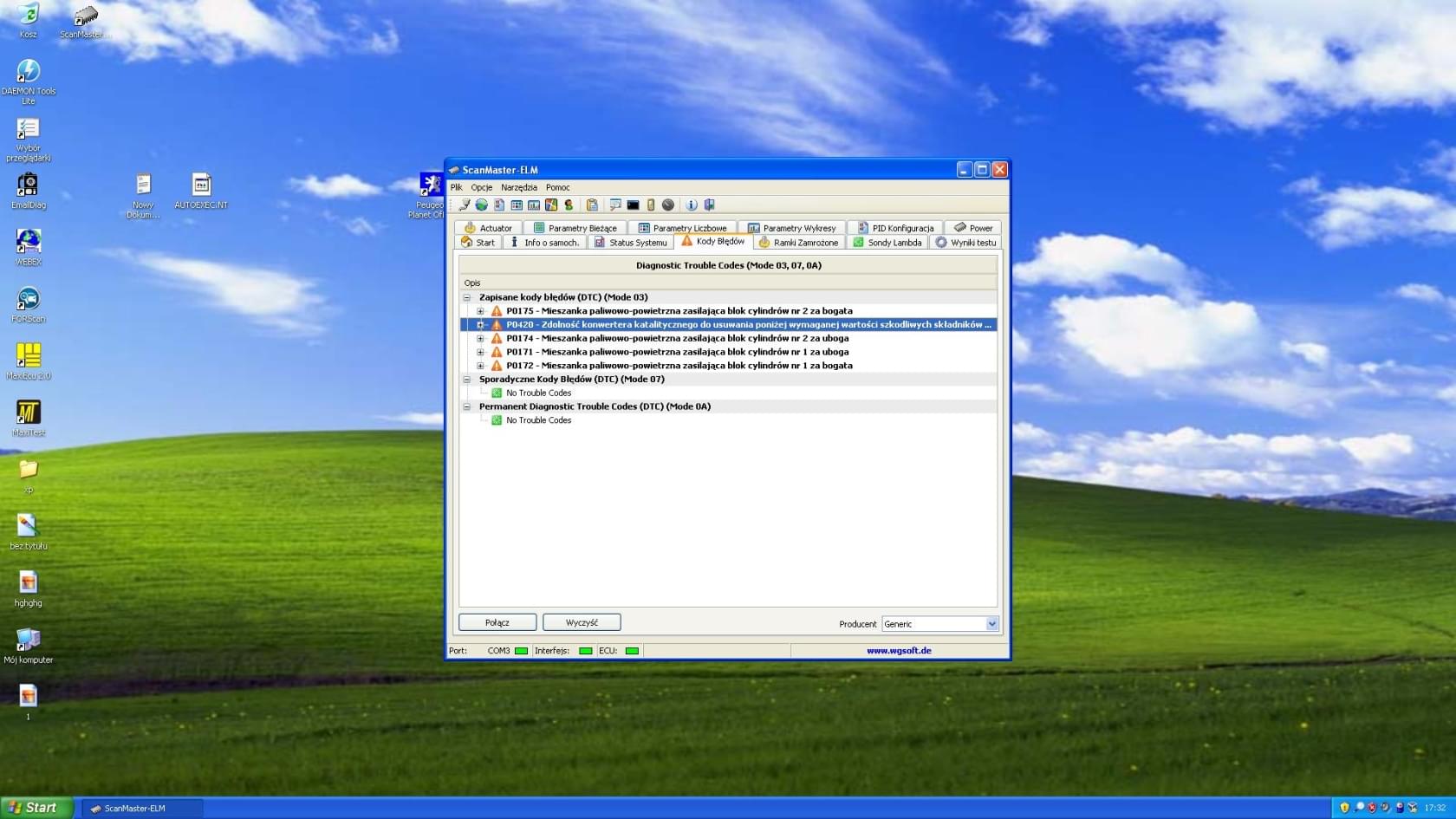
Task: Open the ScanMaster desktop shortcut
Action: click(84, 21)
